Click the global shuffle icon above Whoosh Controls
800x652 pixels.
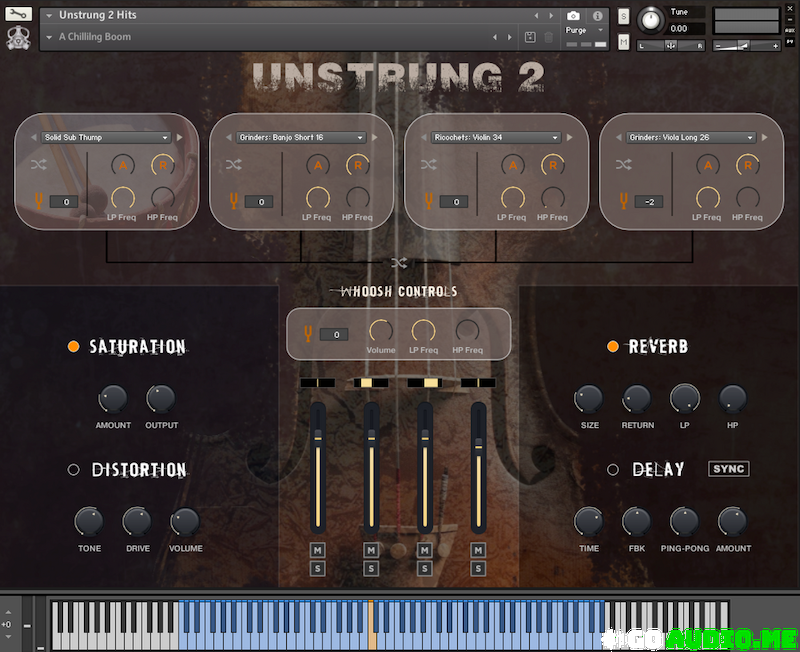(399, 263)
